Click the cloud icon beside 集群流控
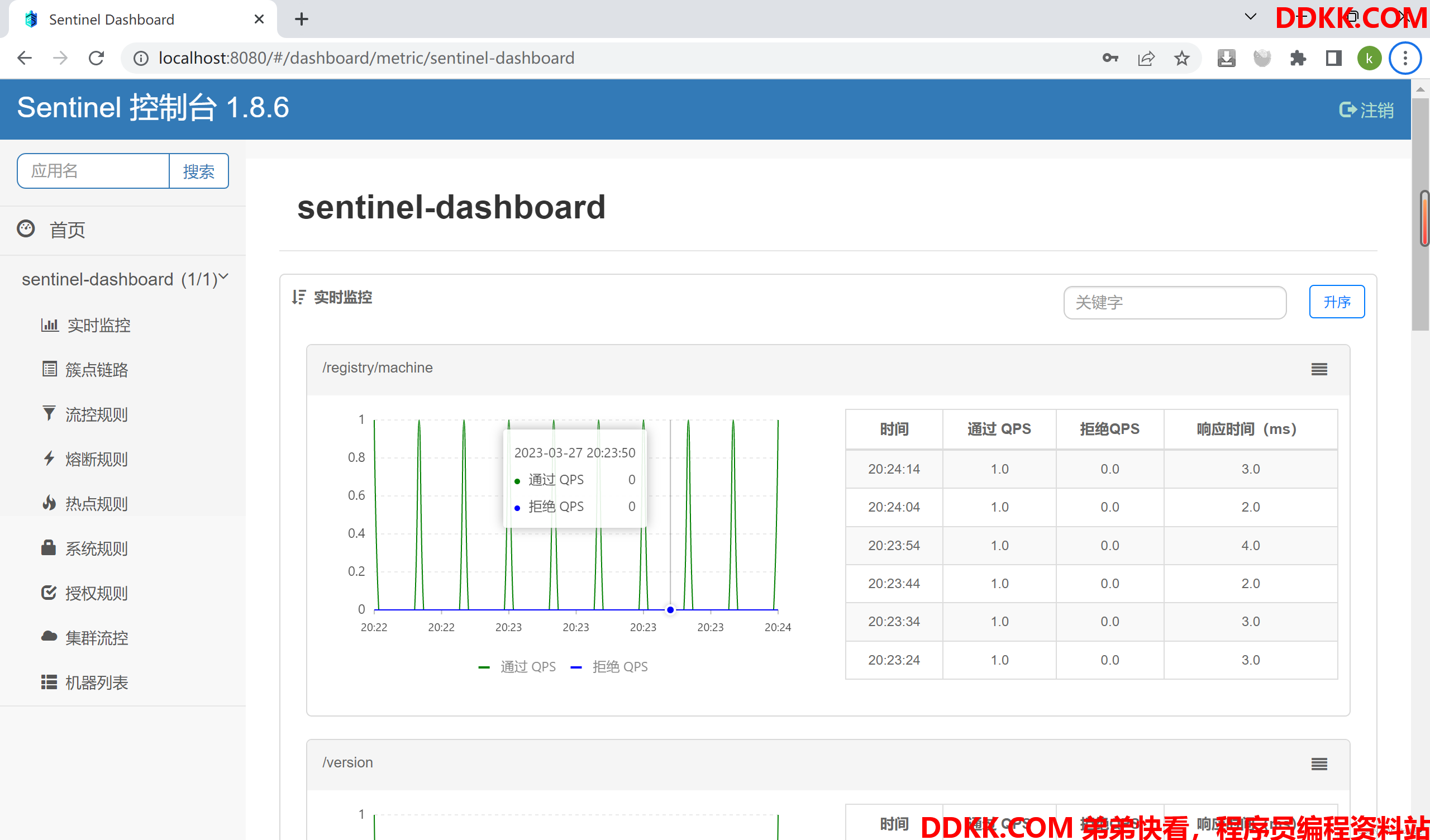The width and height of the screenshot is (1430, 840). 49,636
